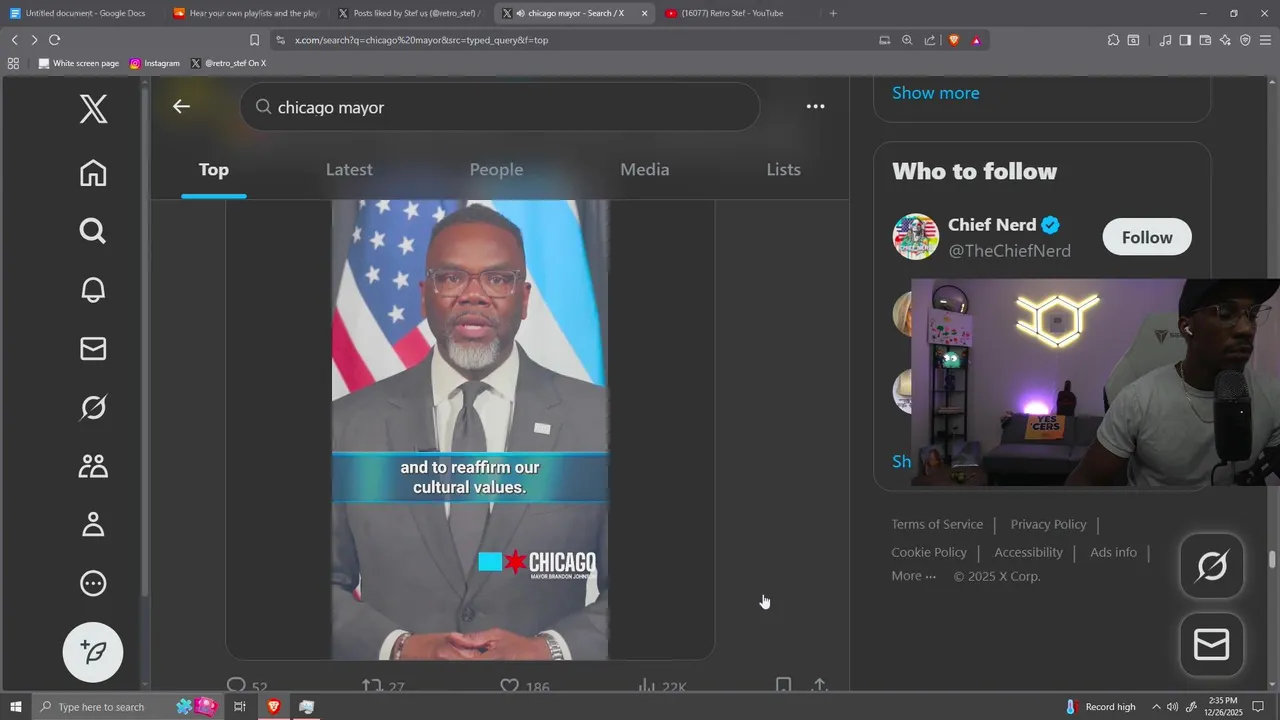Open Notifications bell in sidebar
This screenshot has height=720, width=1280.
click(x=93, y=290)
